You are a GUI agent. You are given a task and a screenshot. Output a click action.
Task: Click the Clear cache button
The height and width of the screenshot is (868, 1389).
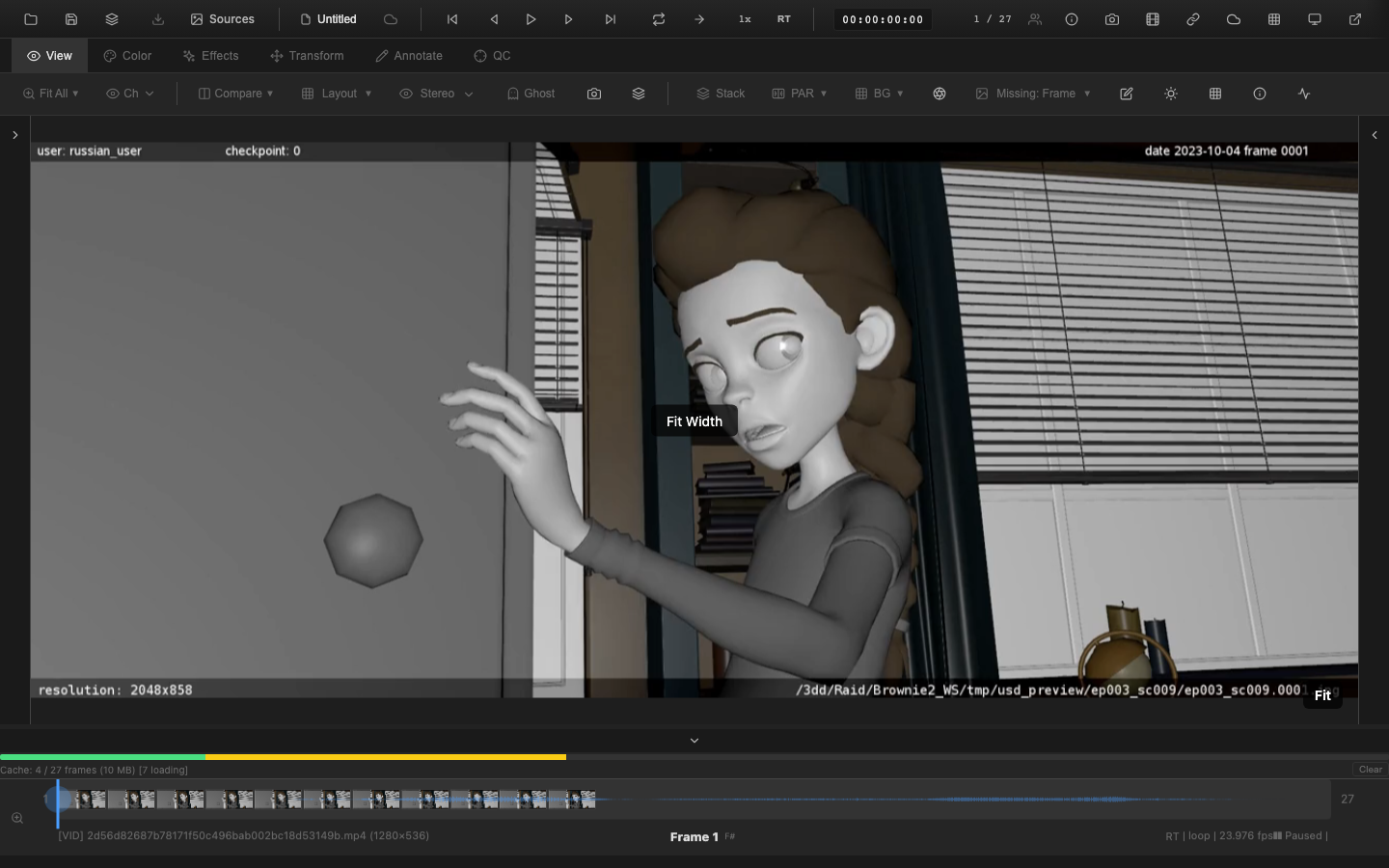coord(1370,770)
